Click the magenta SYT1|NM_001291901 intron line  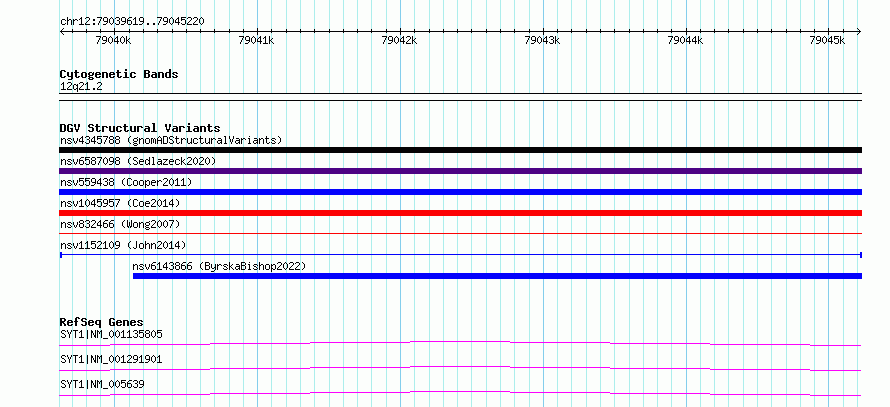(x=460, y=368)
